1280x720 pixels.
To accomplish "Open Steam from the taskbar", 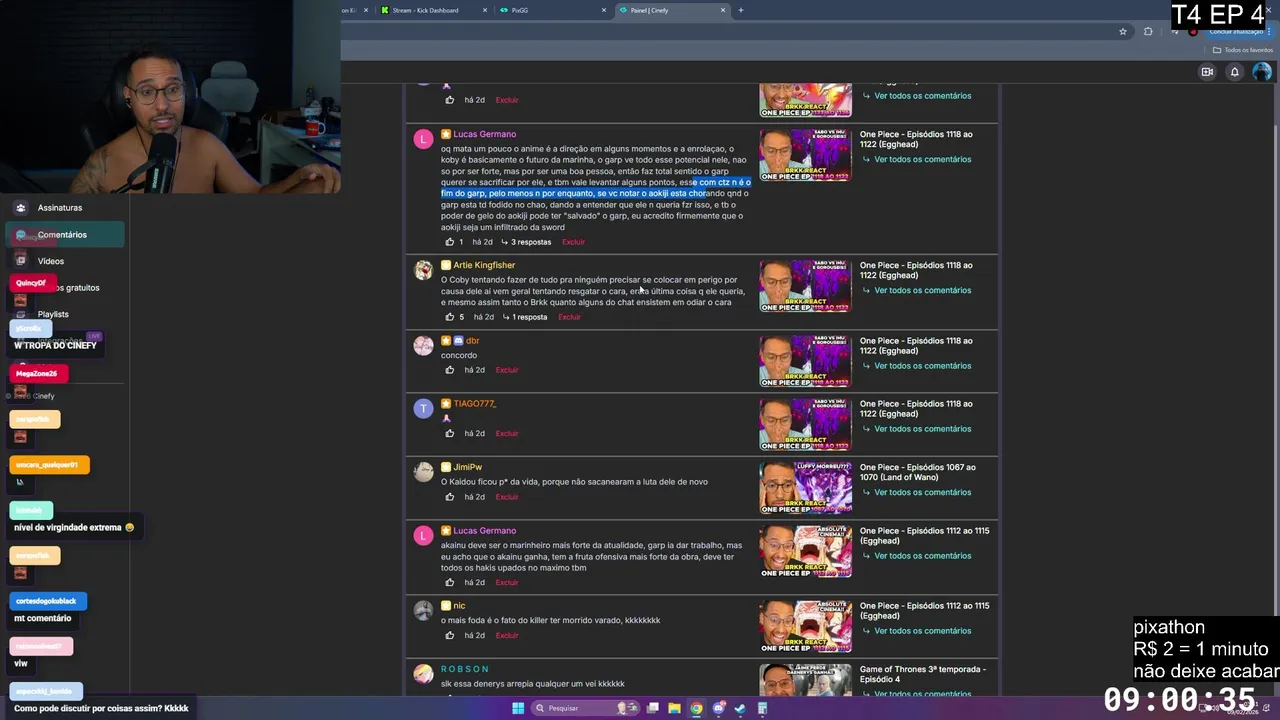I will click(740, 708).
